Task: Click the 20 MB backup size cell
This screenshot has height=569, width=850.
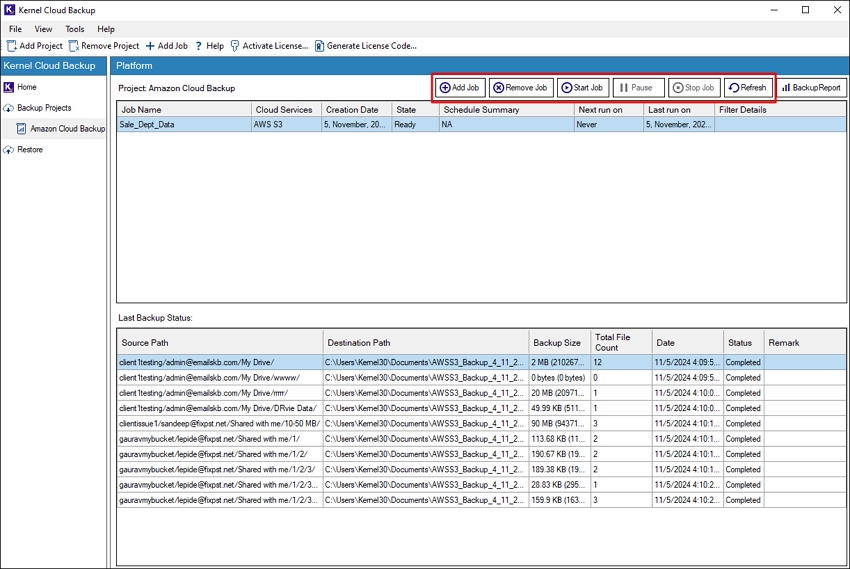Action: tap(559, 393)
